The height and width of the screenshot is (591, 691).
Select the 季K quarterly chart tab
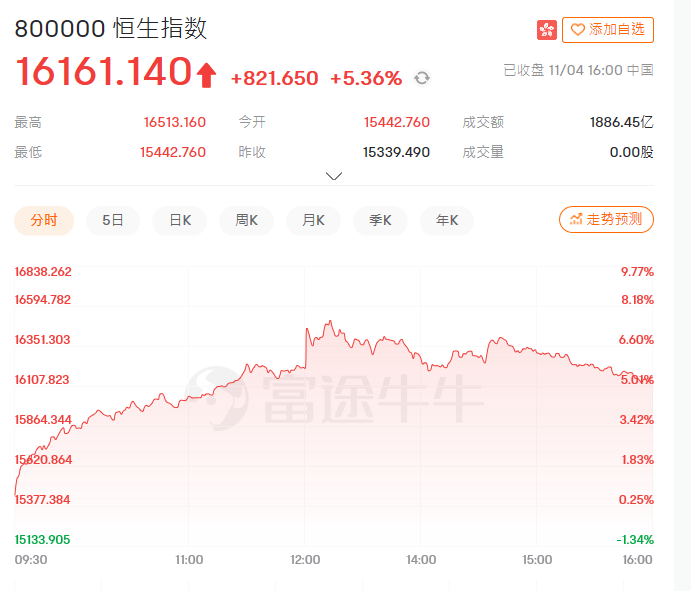click(380, 220)
